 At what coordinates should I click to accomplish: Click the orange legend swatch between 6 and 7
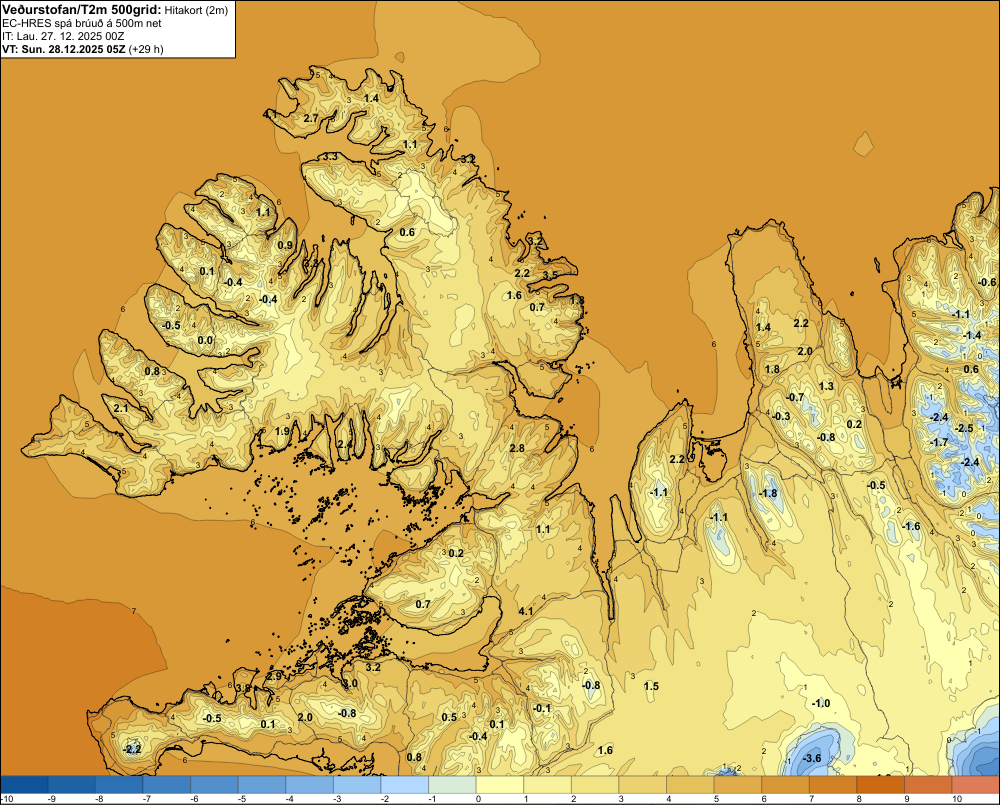point(786,785)
